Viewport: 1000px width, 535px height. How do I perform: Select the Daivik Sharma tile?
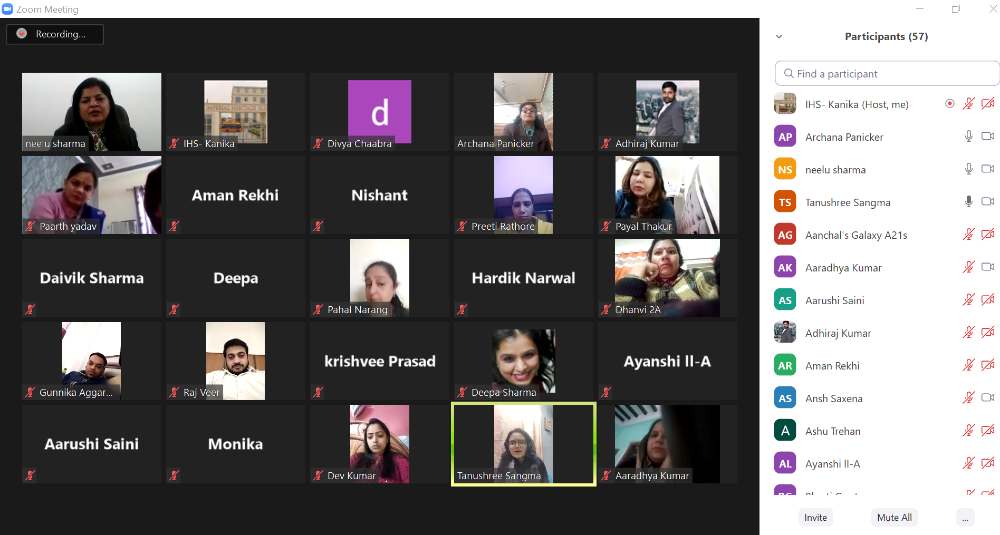pyautogui.click(x=92, y=278)
